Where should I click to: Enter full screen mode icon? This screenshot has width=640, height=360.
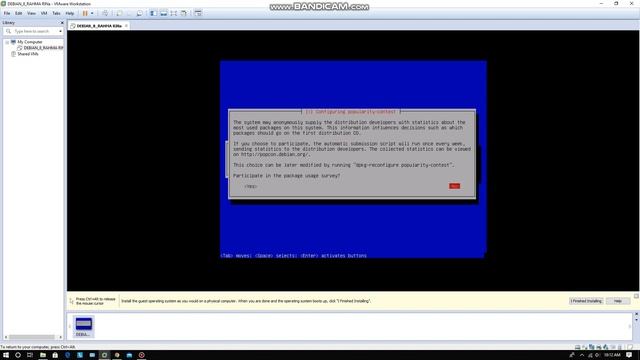click(173, 13)
